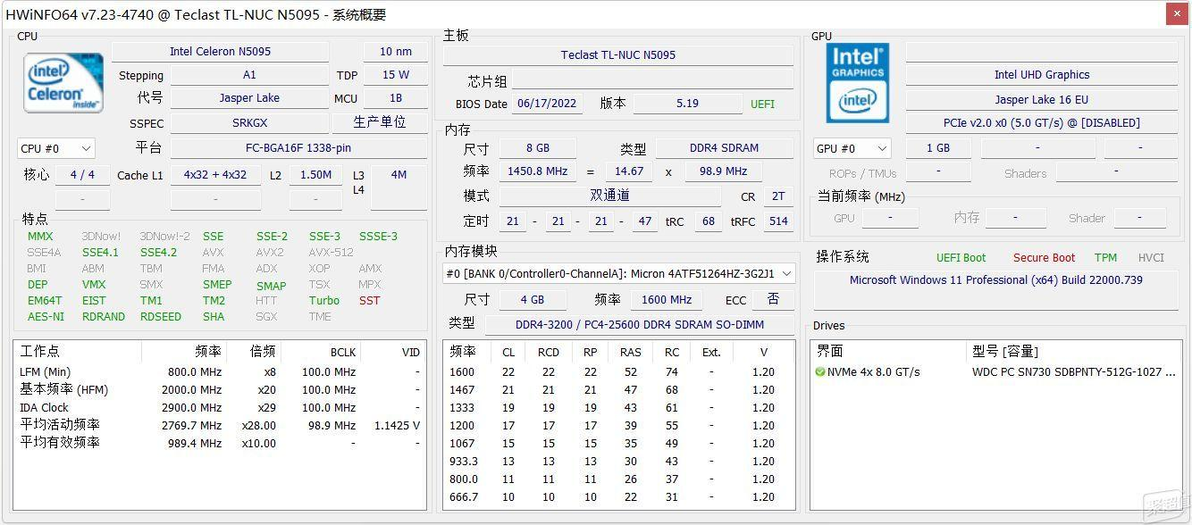Click the 生产单位 button
This screenshot has height=525, width=1192.
(379, 122)
